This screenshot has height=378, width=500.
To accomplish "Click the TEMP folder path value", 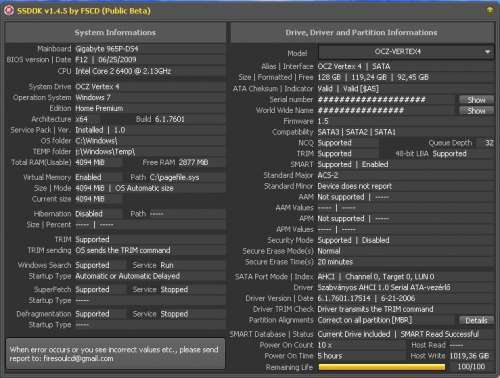I will click(105, 152).
